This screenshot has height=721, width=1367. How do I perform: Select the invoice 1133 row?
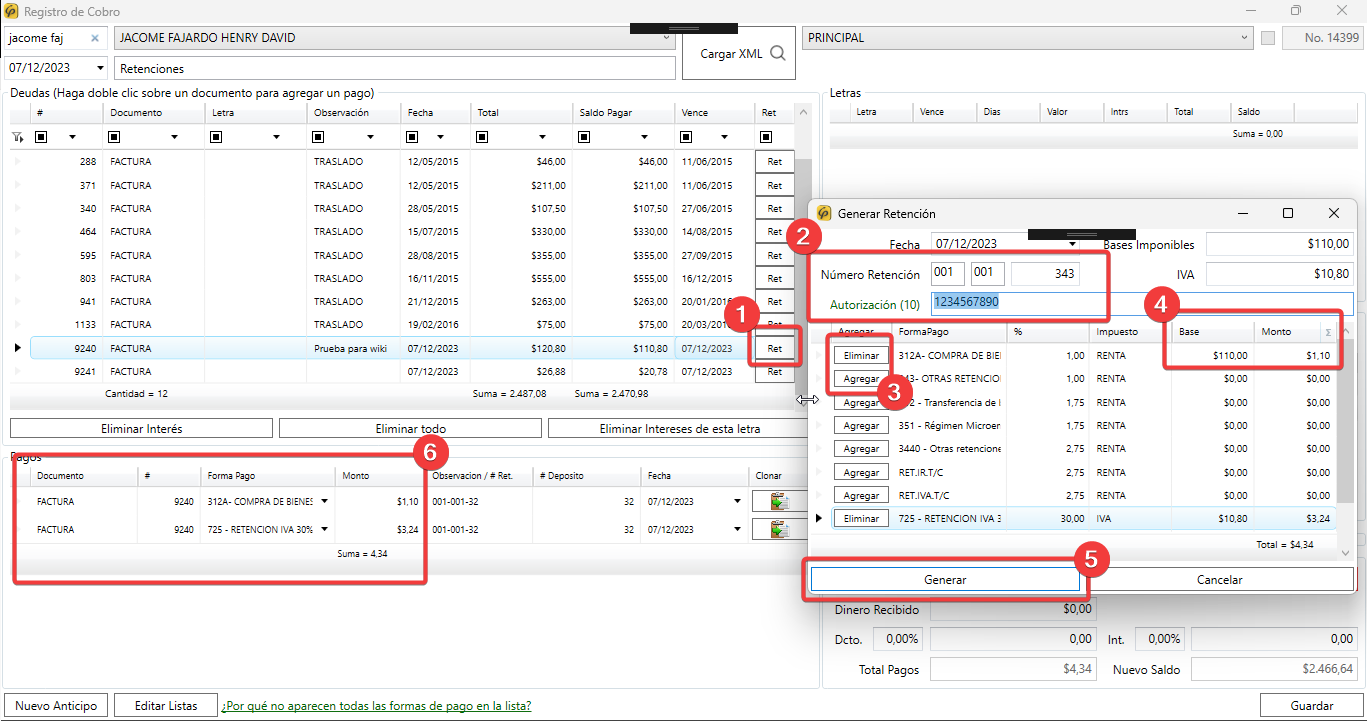click(x=403, y=324)
